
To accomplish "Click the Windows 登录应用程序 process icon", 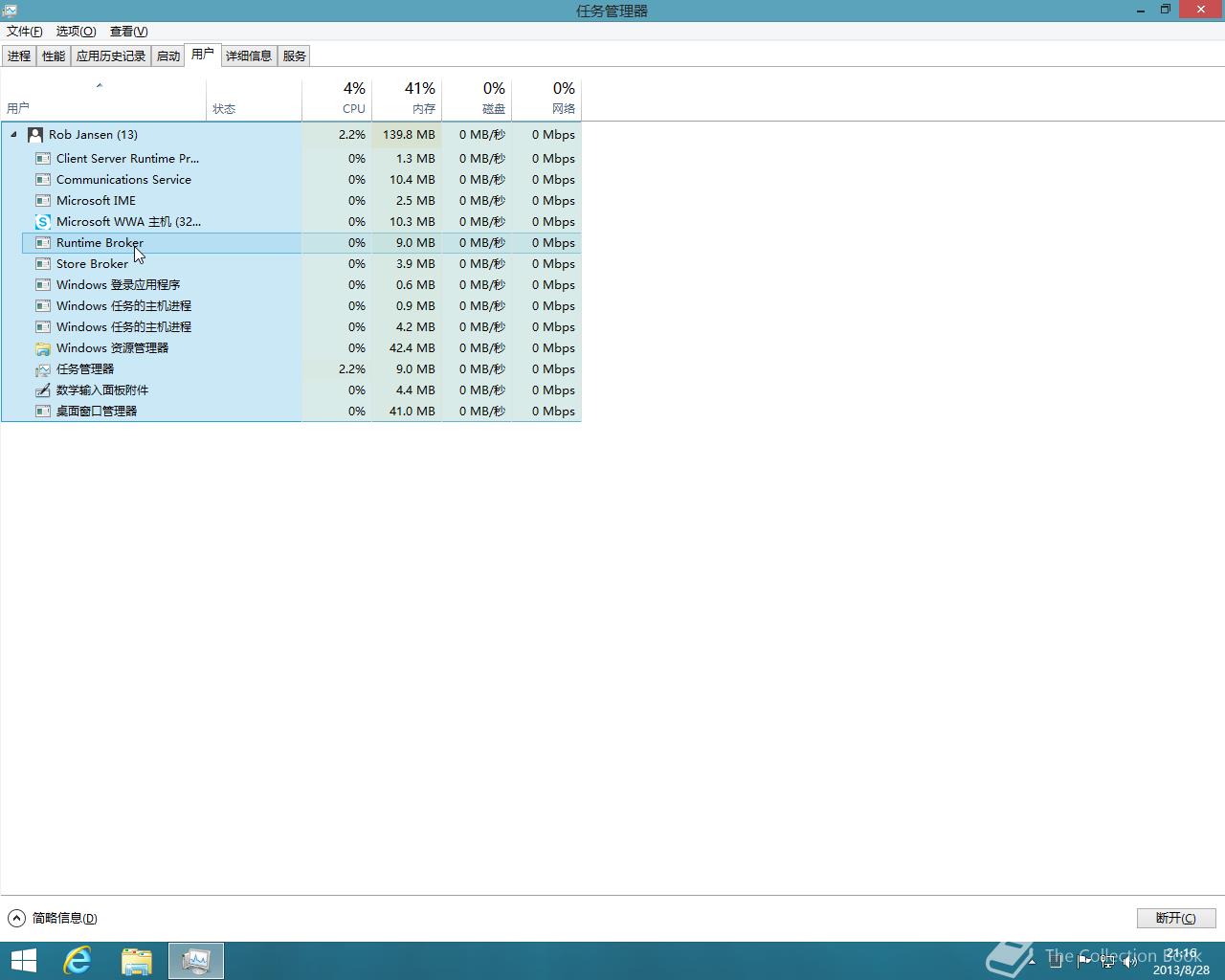I will [43, 285].
